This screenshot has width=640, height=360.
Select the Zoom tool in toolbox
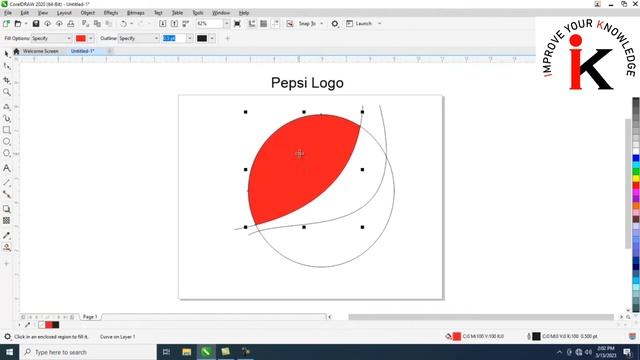[x=7, y=92]
